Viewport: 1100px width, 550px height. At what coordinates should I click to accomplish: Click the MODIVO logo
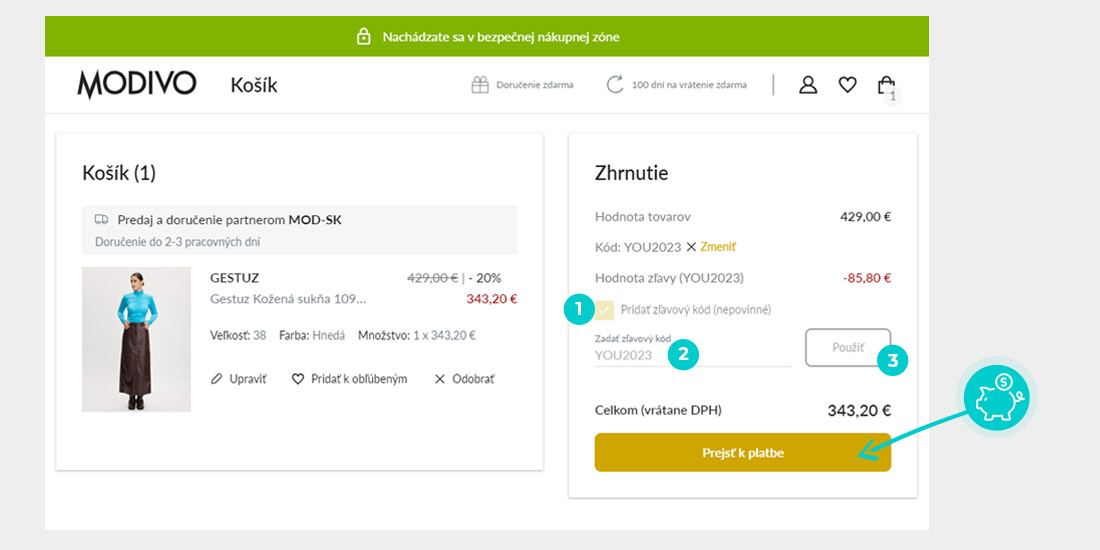137,85
